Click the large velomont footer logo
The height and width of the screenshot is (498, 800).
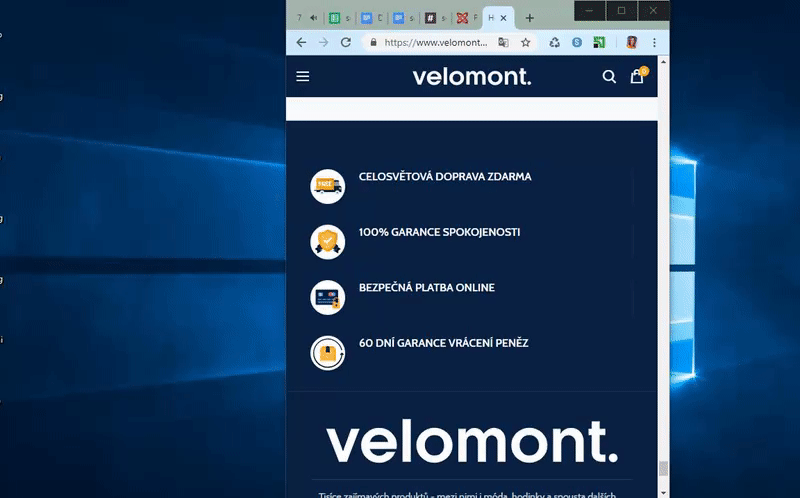pos(472,441)
